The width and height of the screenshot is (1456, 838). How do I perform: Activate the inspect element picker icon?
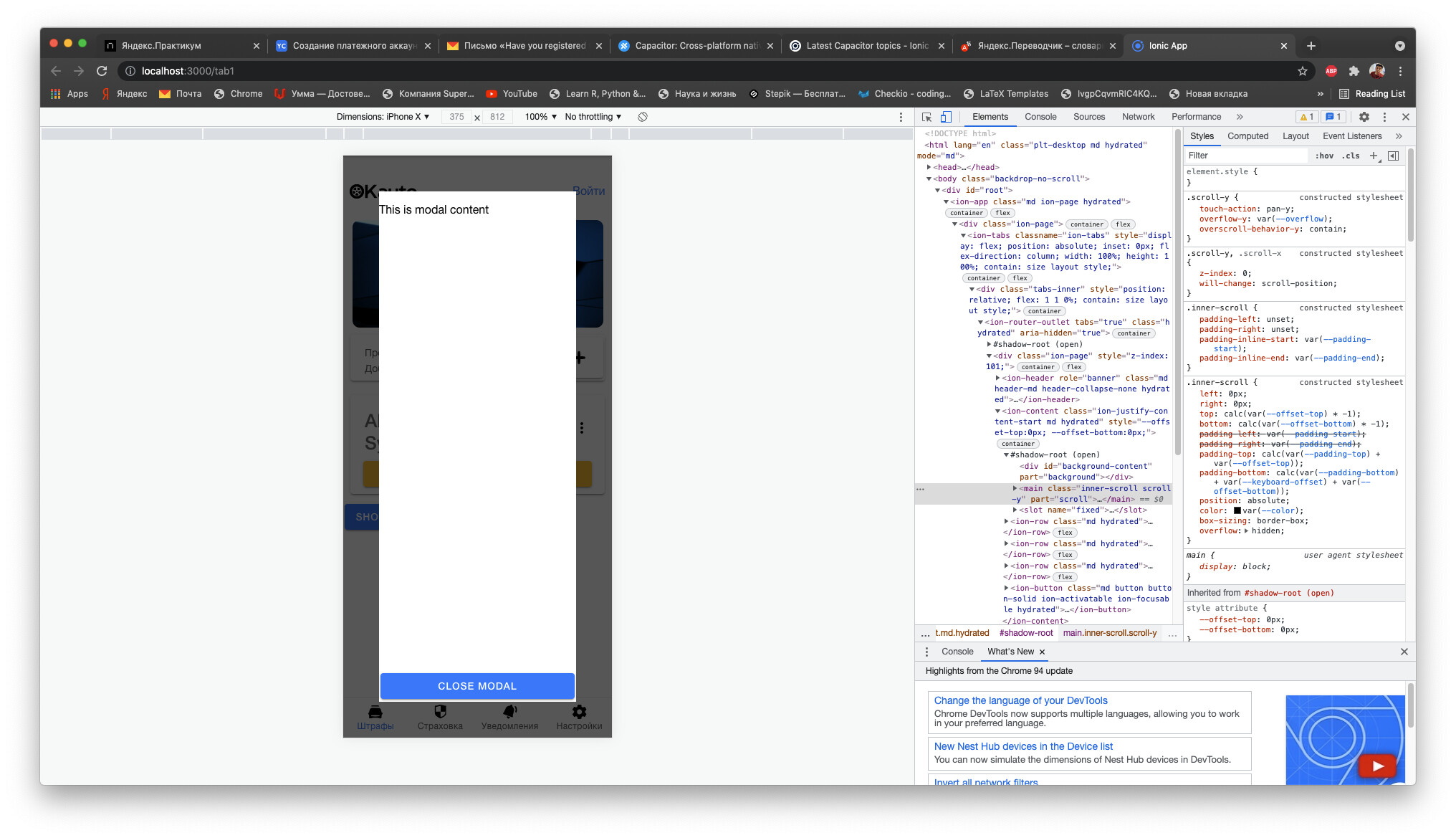(927, 117)
